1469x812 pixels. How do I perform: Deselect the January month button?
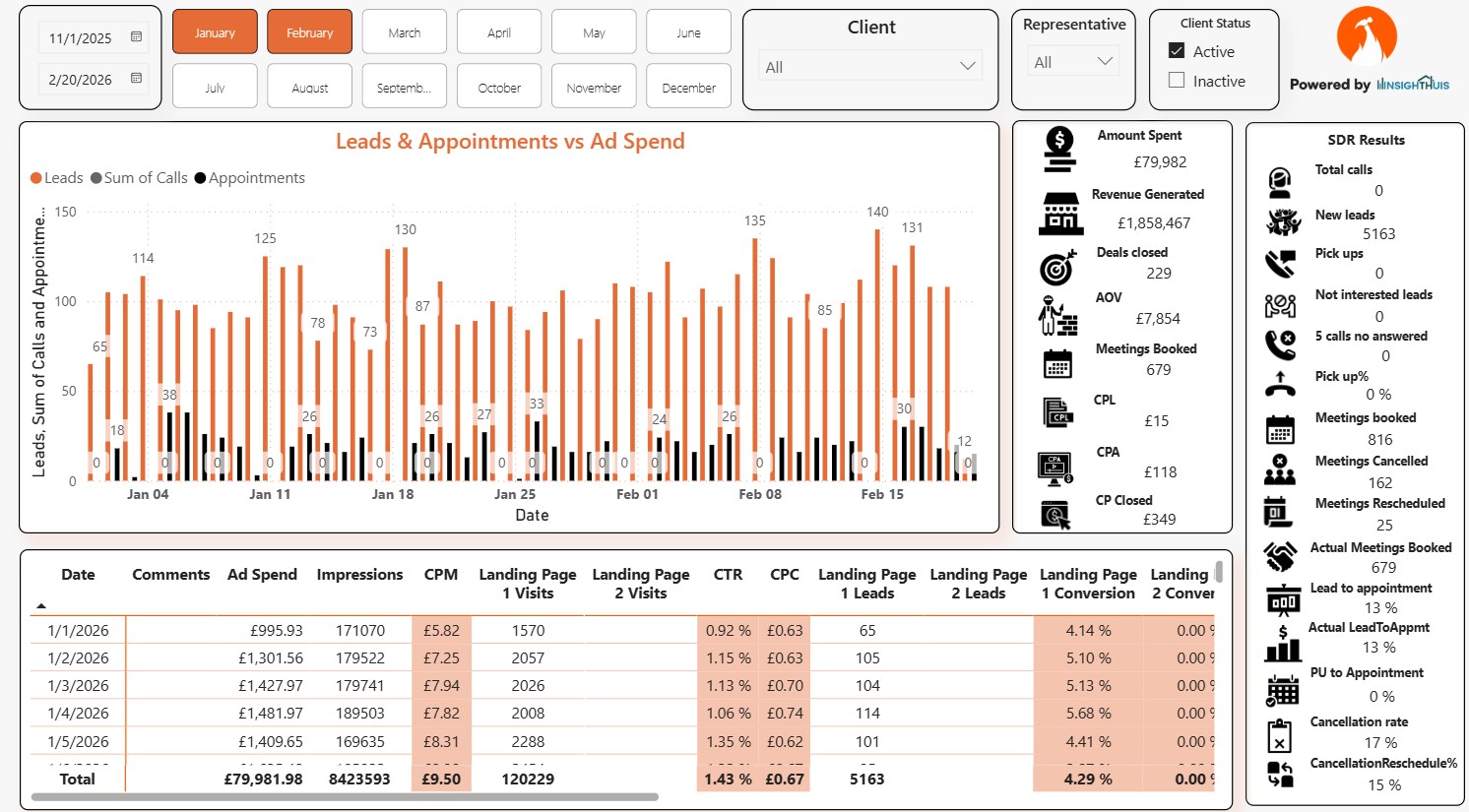tap(215, 31)
